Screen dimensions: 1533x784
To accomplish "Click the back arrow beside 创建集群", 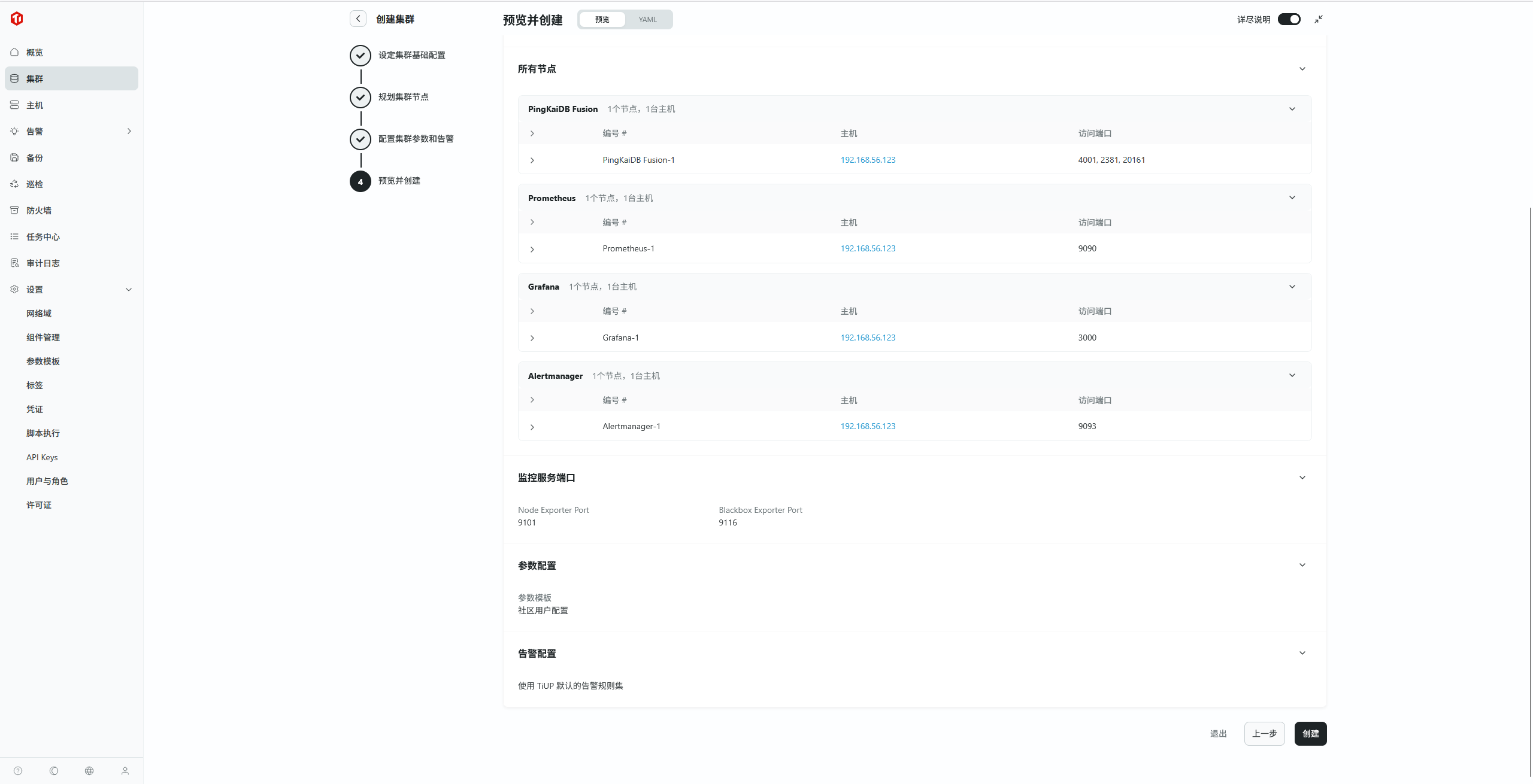I will pyautogui.click(x=358, y=19).
